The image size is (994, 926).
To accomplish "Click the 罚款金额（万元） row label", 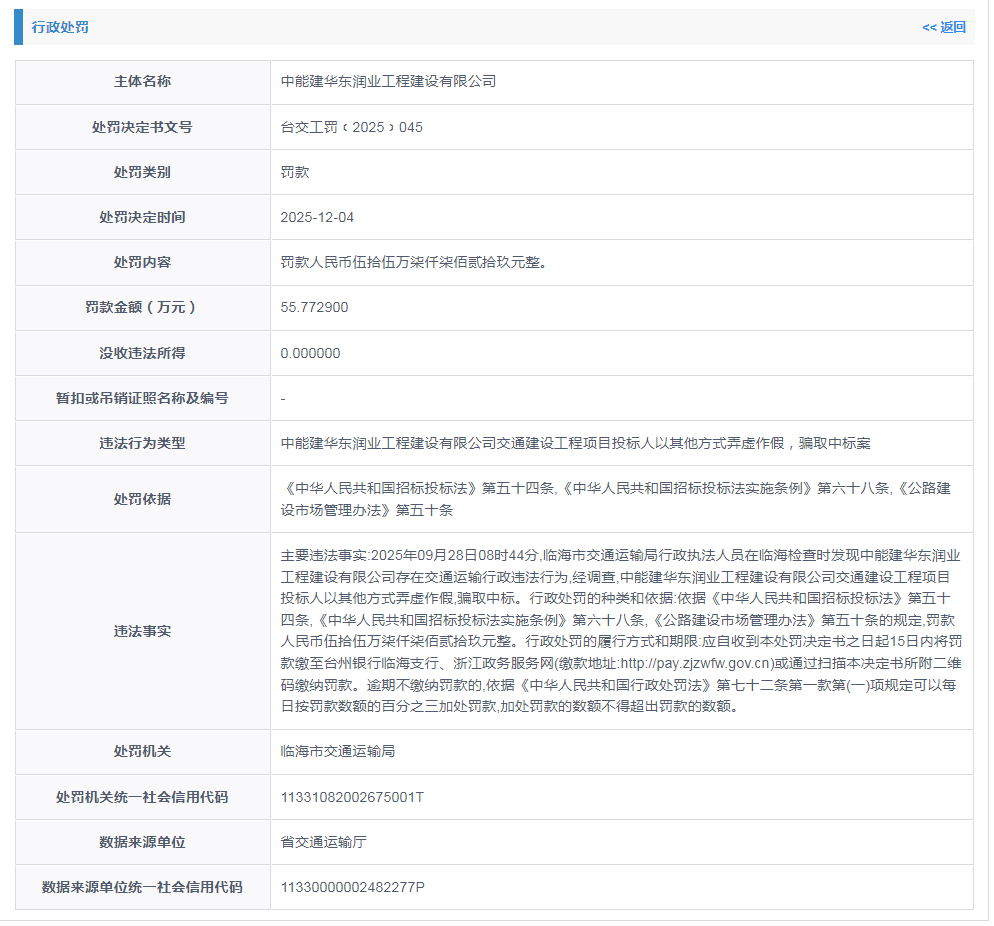I will pos(142,307).
